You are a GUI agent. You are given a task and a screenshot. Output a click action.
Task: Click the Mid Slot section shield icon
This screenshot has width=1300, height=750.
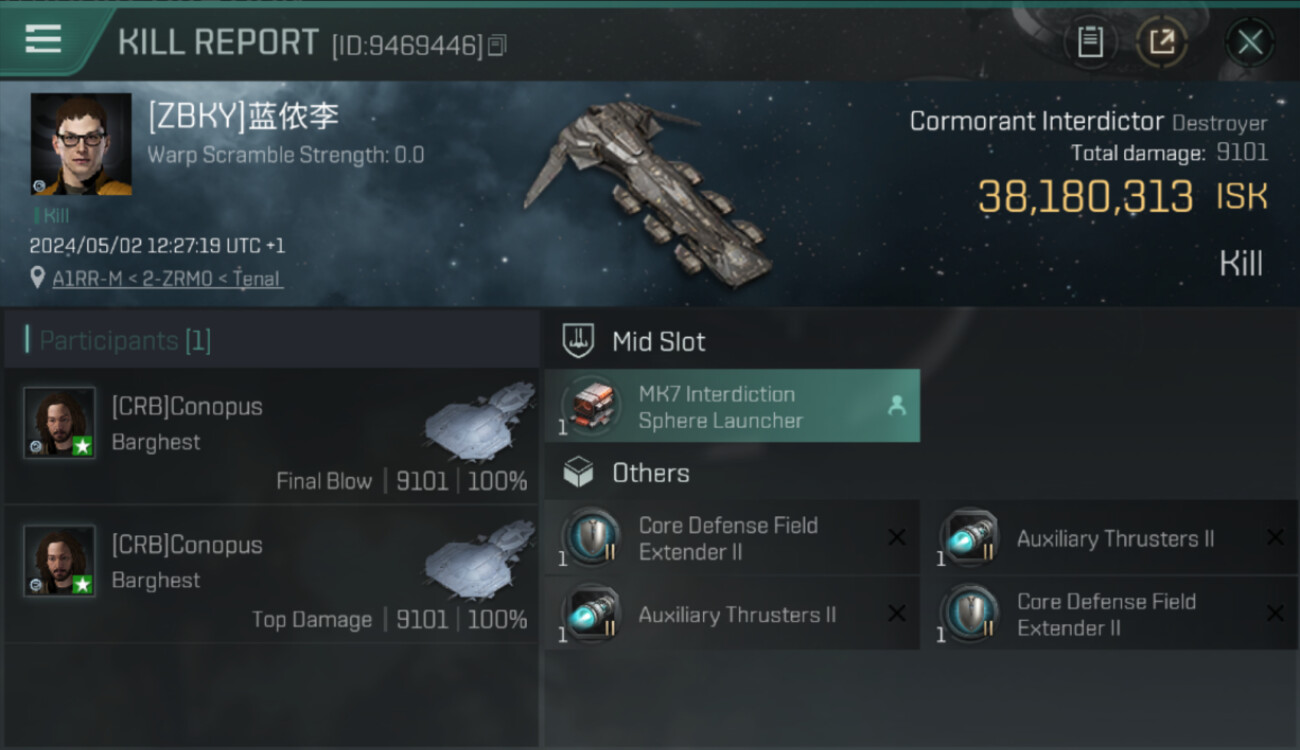578,341
